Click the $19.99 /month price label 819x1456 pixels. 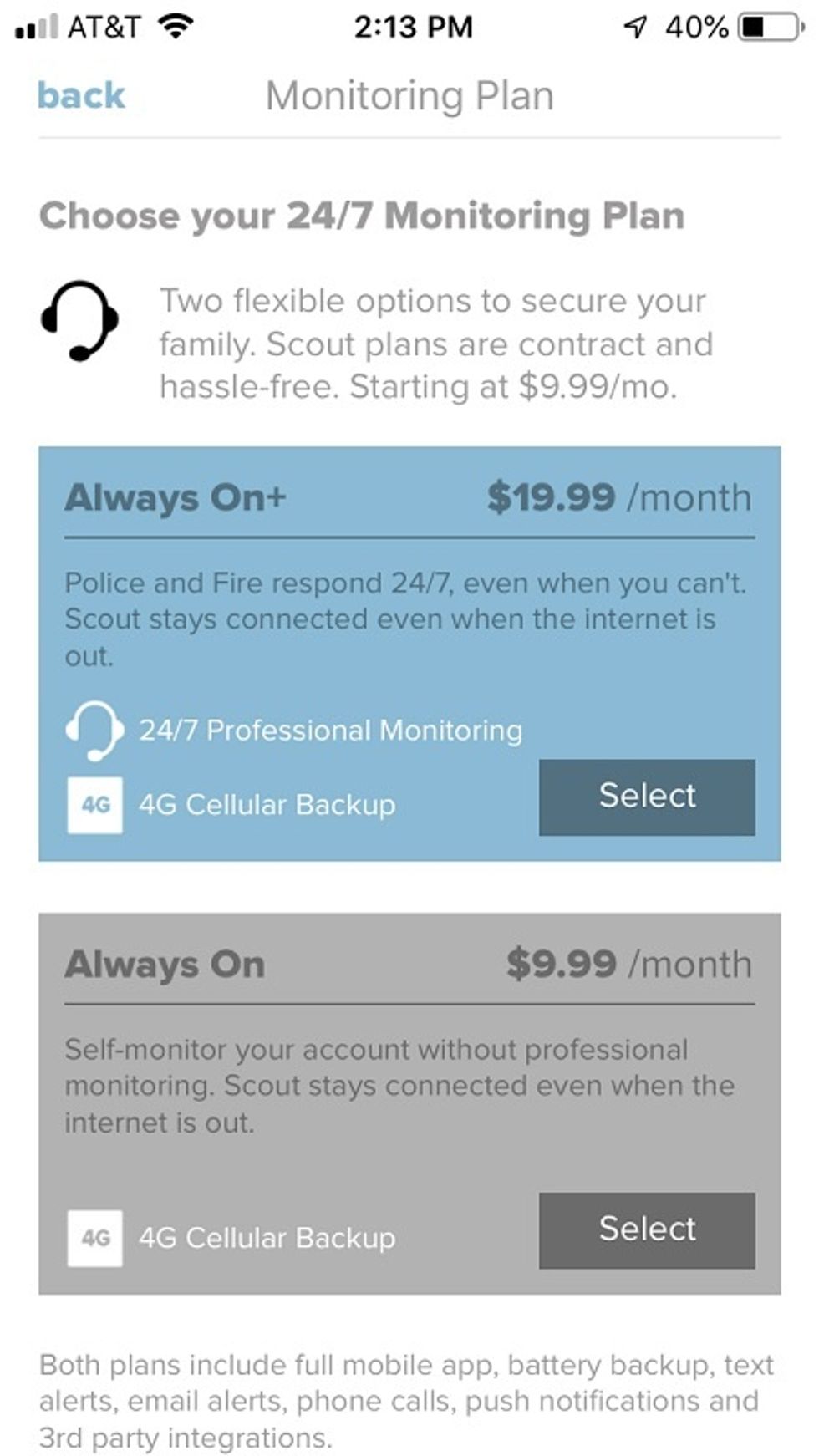[x=620, y=497]
